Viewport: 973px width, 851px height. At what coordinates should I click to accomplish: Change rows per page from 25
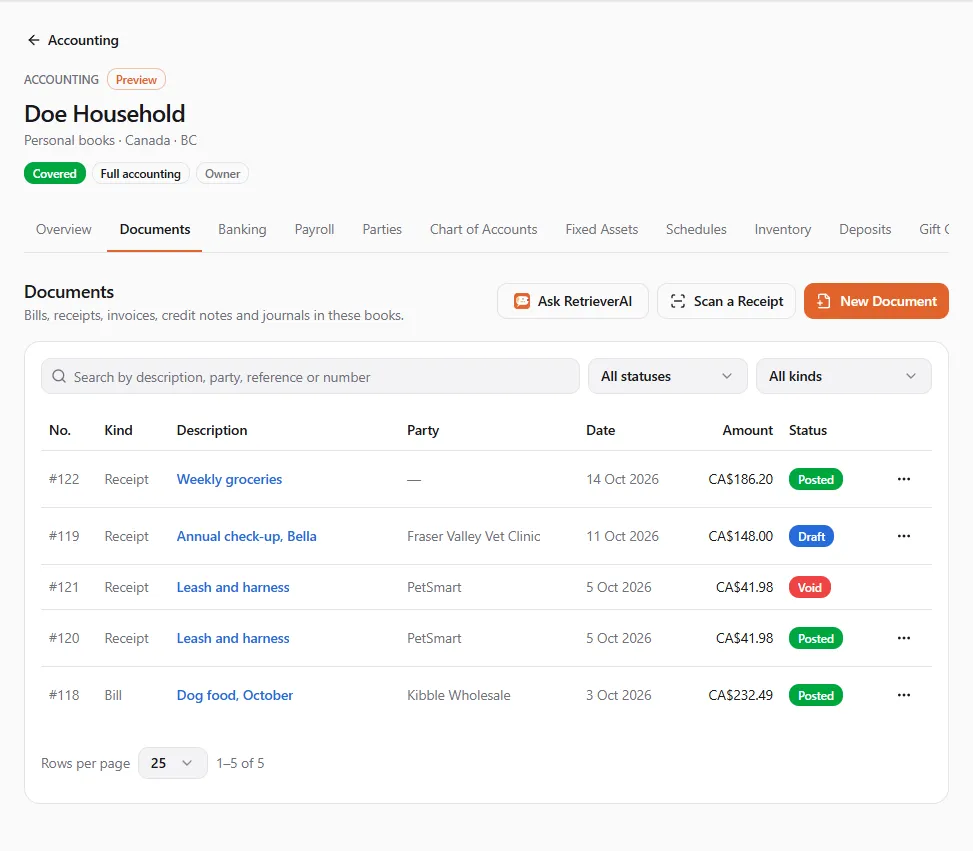click(173, 763)
